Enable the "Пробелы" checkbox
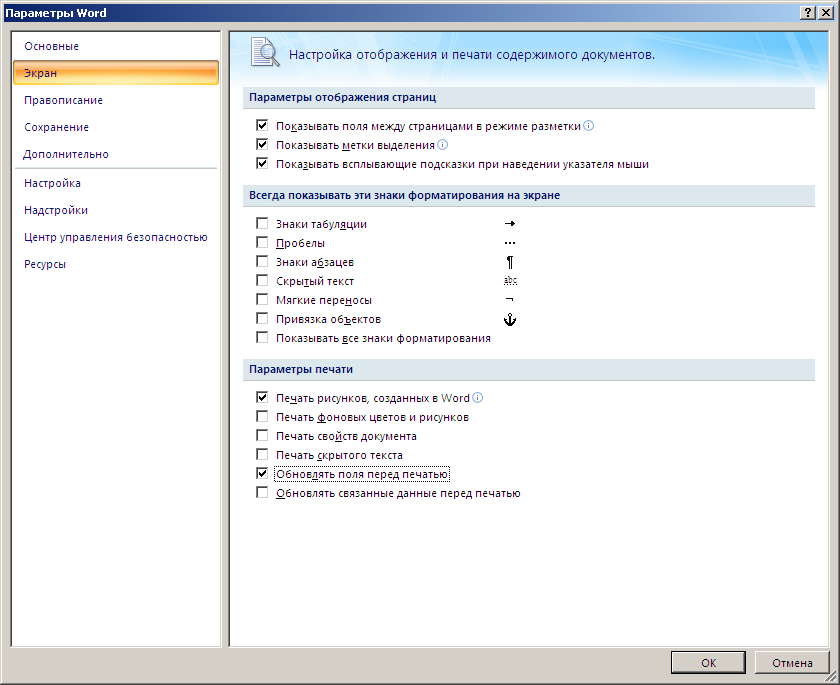The width and height of the screenshot is (840, 685). coord(262,243)
